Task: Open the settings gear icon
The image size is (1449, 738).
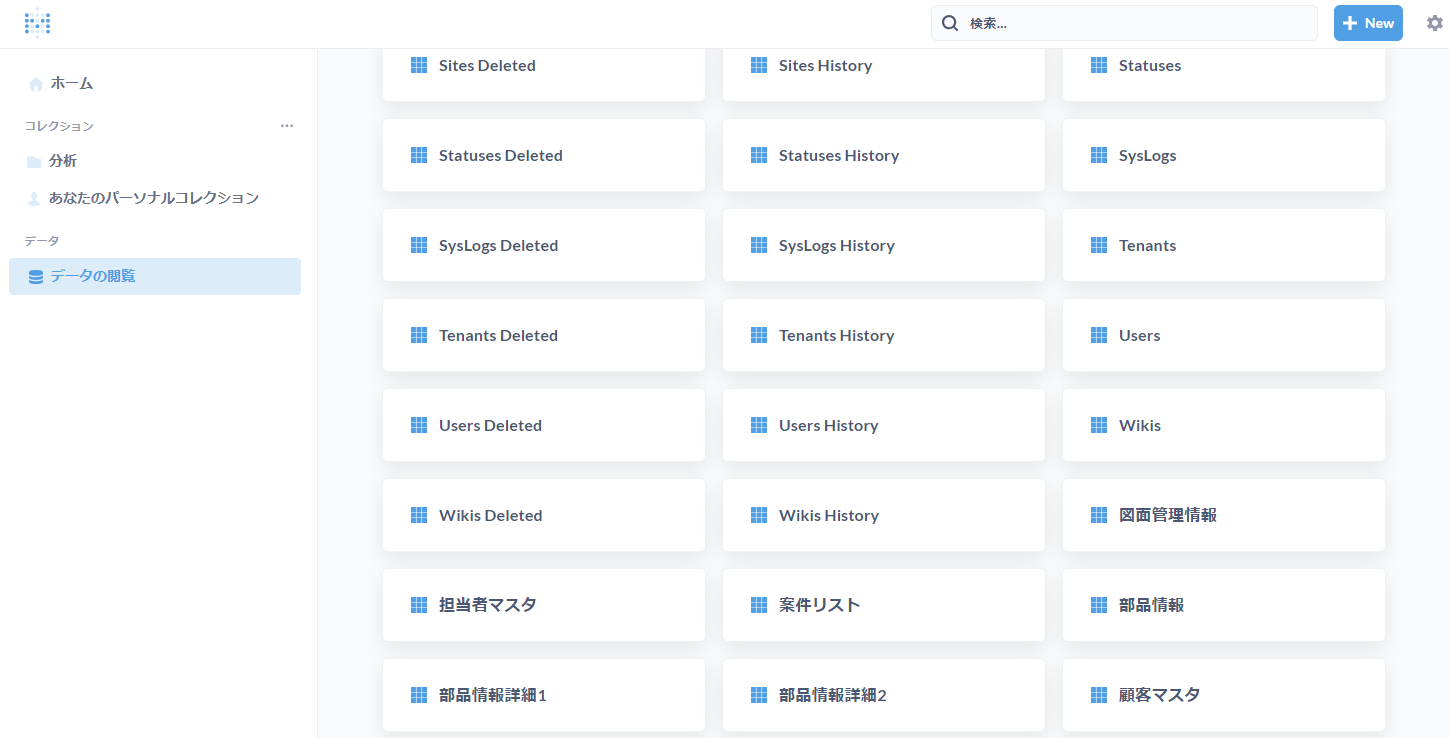Action: pyautogui.click(x=1434, y=23)
